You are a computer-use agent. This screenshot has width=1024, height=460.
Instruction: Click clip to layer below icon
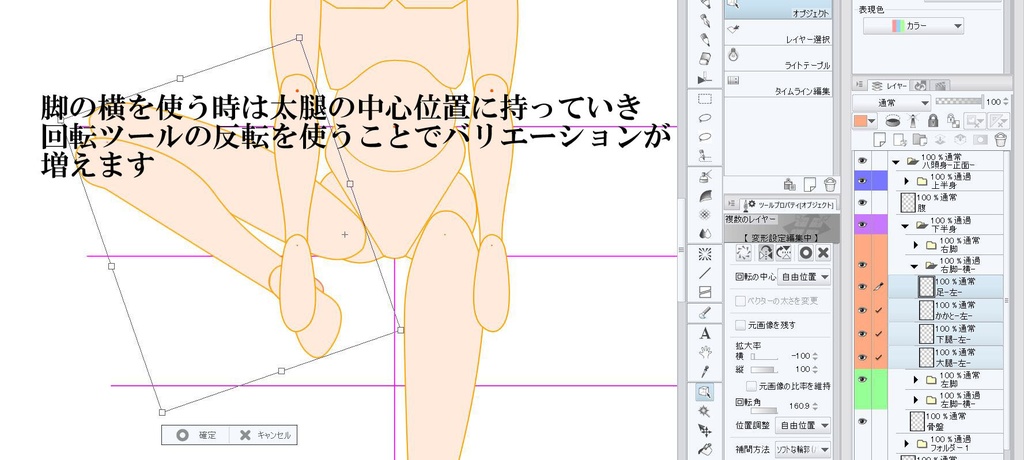893,120
